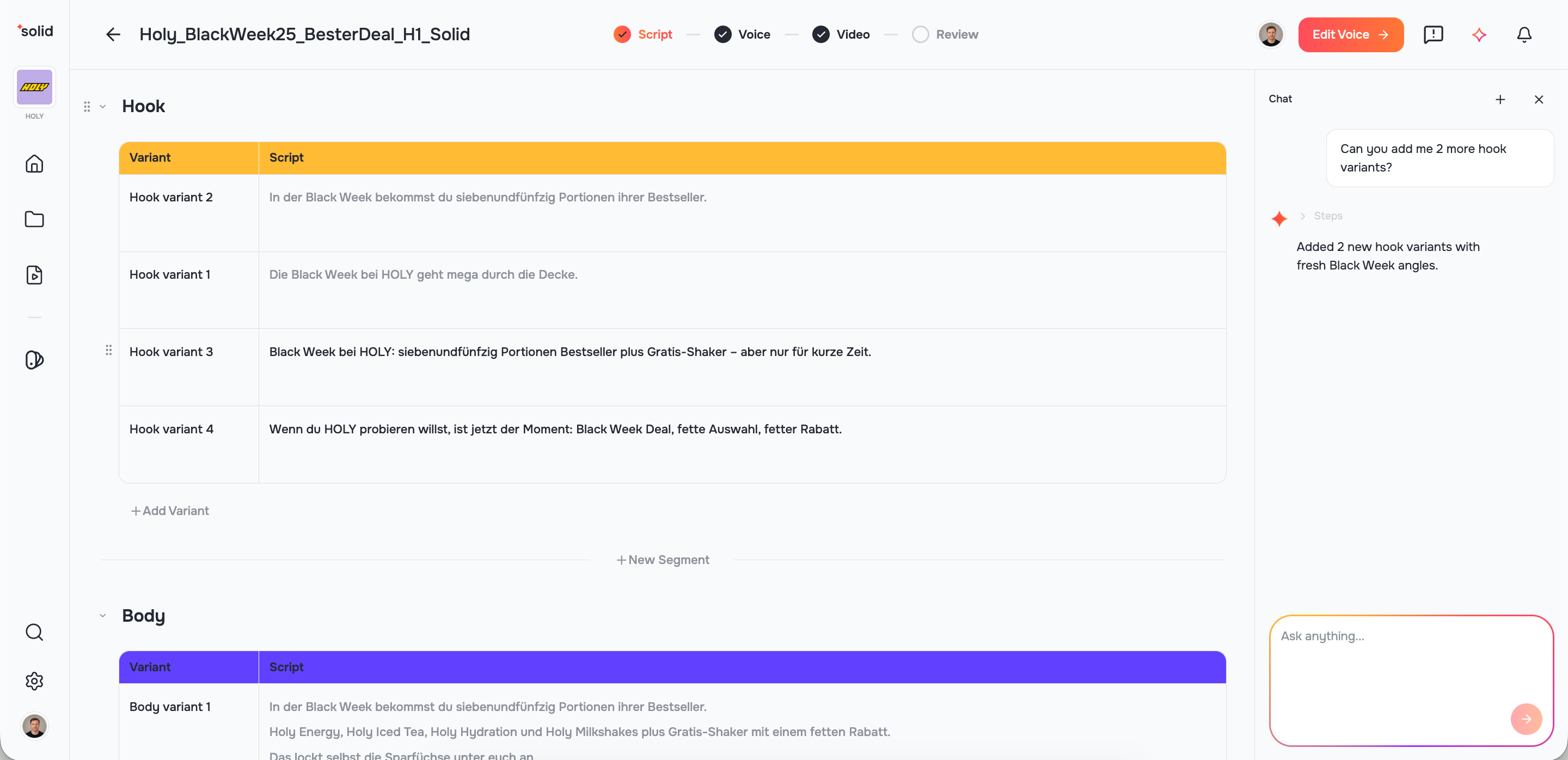The width and height of the screenshot is (1568, 760).
Task: Click the Body section heading
Action: (144, 616)
